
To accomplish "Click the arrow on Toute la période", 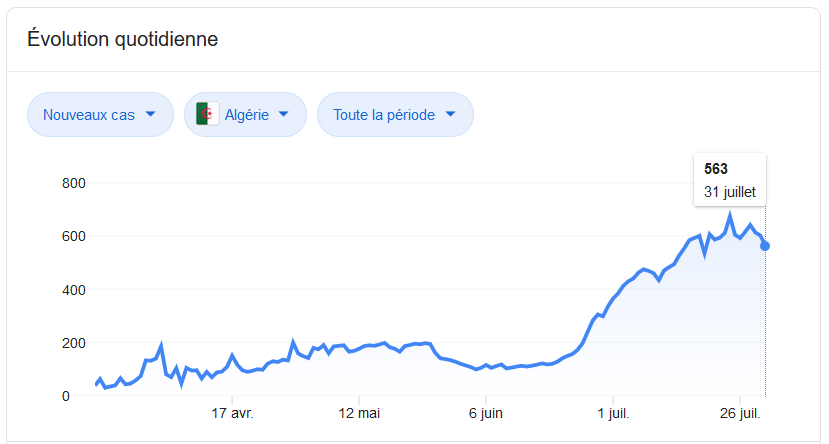I will 451,114.
